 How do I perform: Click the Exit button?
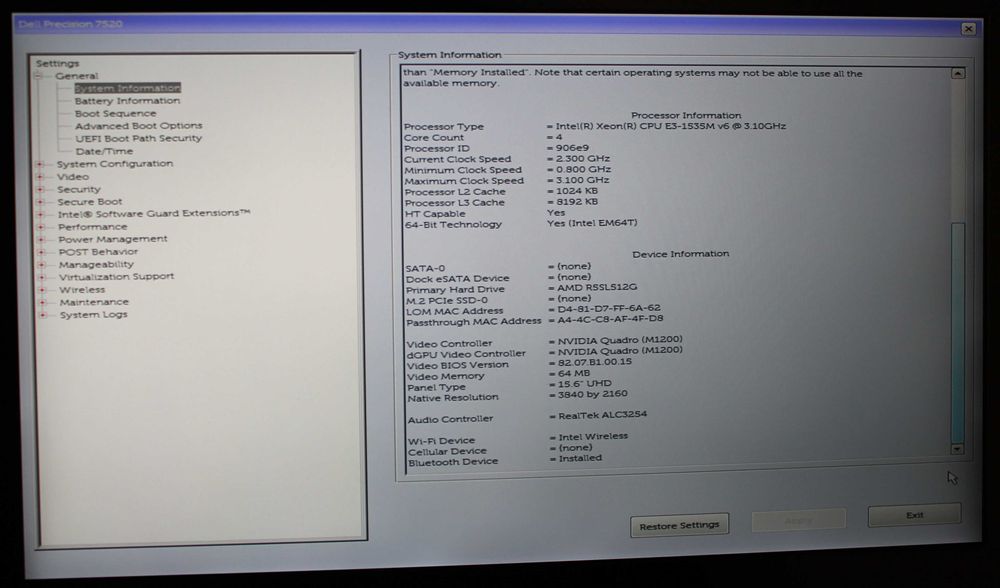(x=915, y=515)
